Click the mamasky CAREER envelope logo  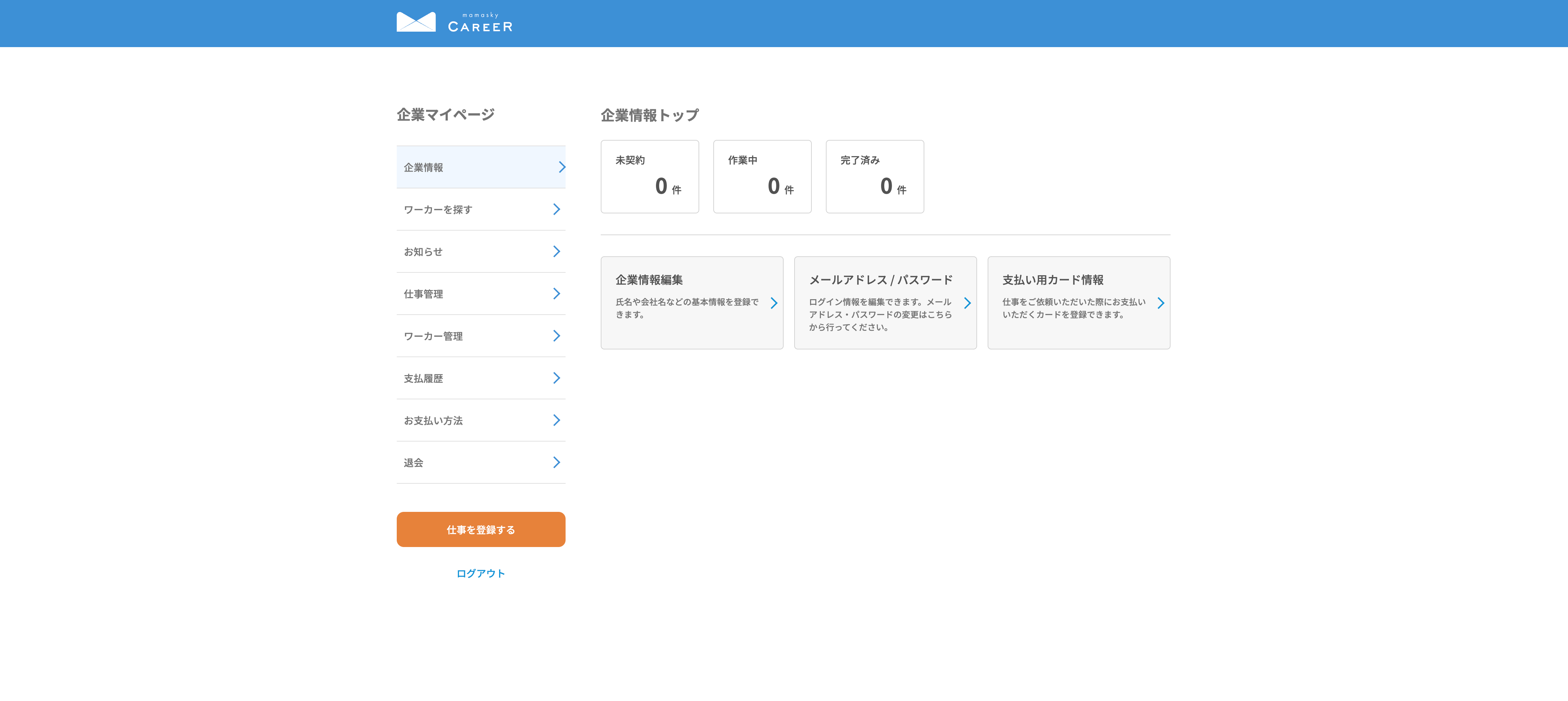click(x=416, y=22)
